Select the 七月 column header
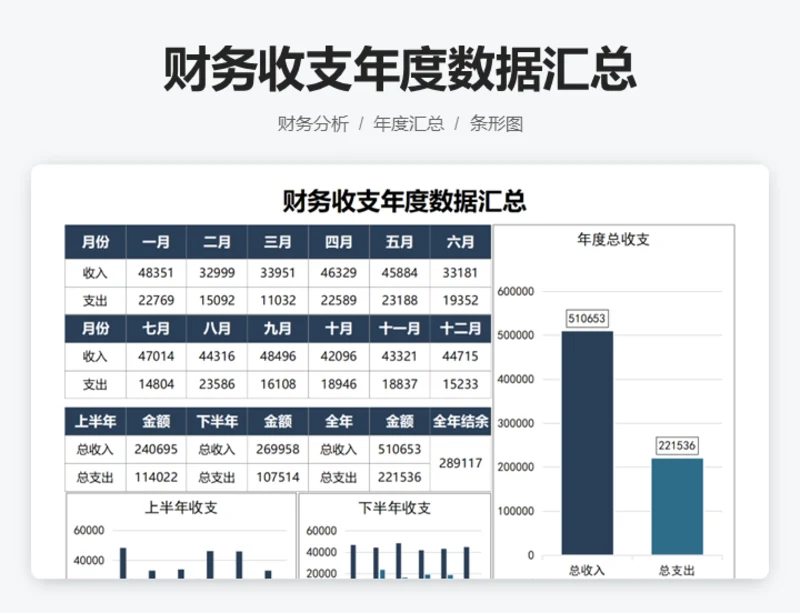Image resolution: width=800 pixels, height=613 pixels. pyautogui.click(x=156, y=328)
